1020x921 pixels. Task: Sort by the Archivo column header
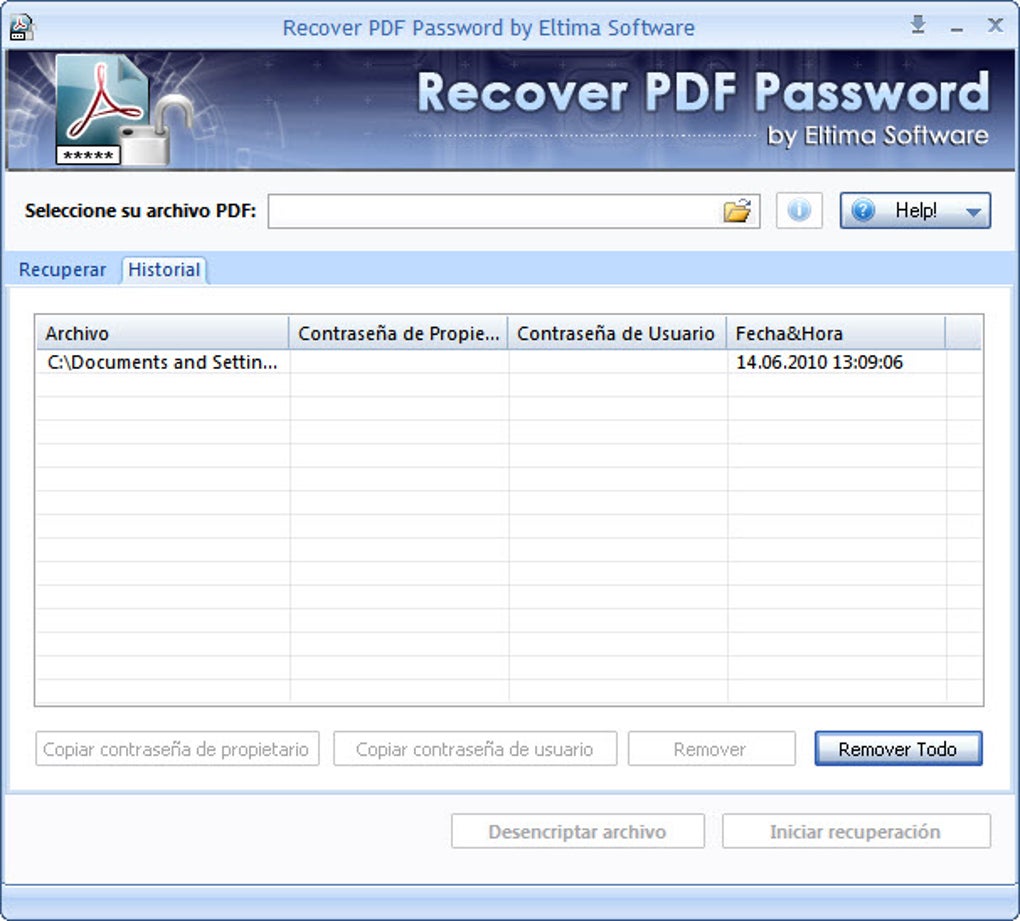click(x=162, y=333)
